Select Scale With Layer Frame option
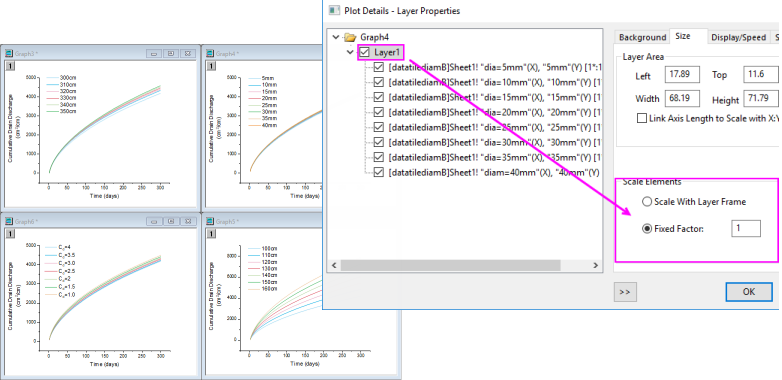Image resolution: width=782 pixels, height=380 pixels. (x=647, y=202)
